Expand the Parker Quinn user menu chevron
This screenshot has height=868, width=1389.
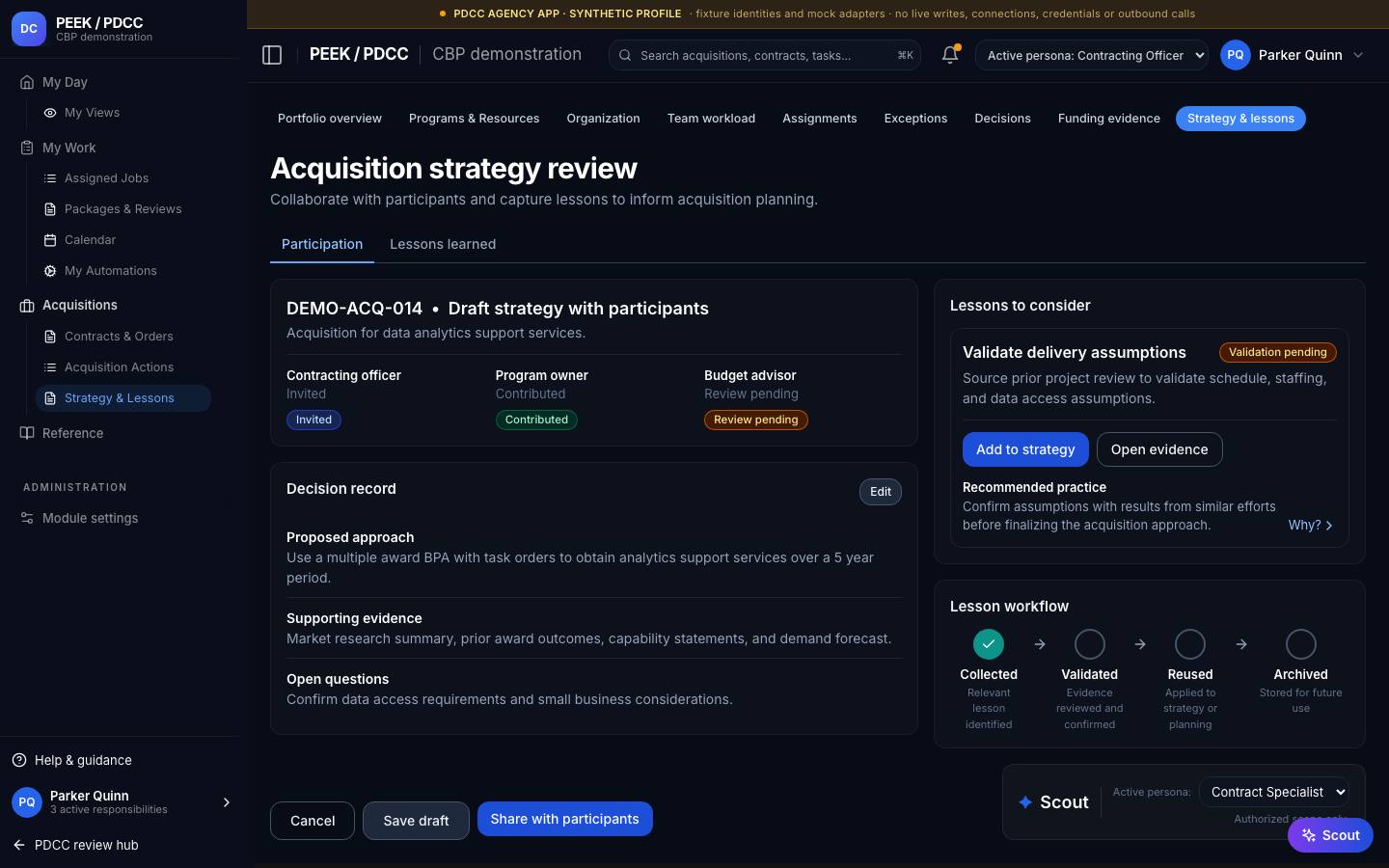point(1358,55)
